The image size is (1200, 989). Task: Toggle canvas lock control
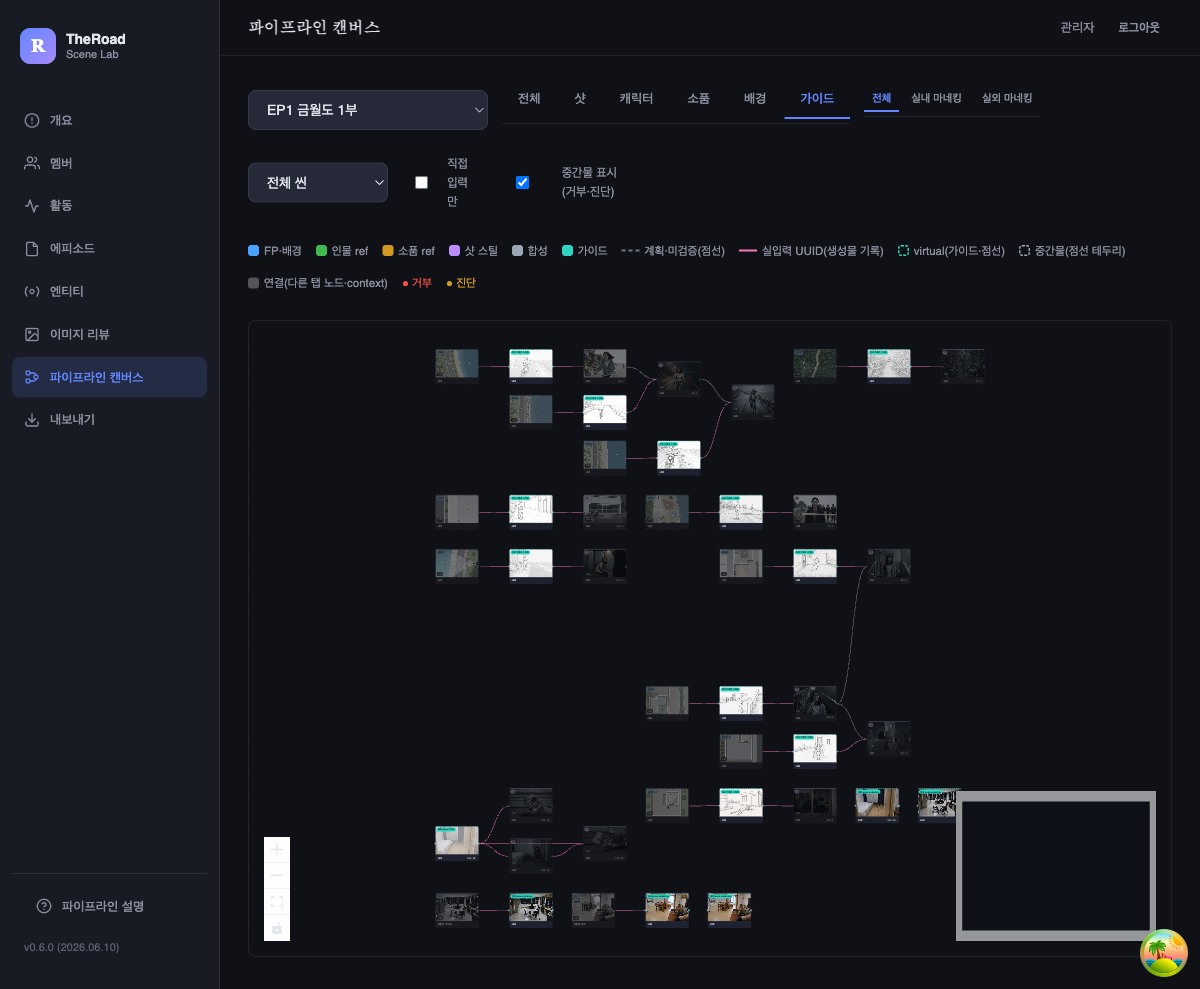point(277,928)
